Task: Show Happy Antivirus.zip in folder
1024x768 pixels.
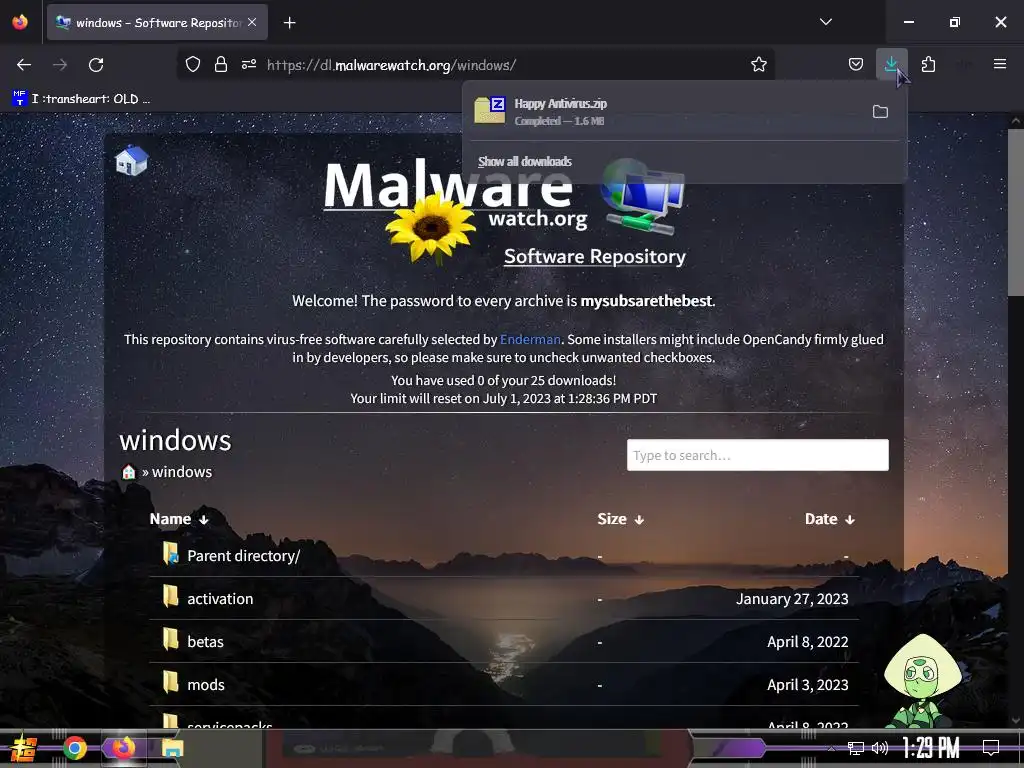Action: 880,112
